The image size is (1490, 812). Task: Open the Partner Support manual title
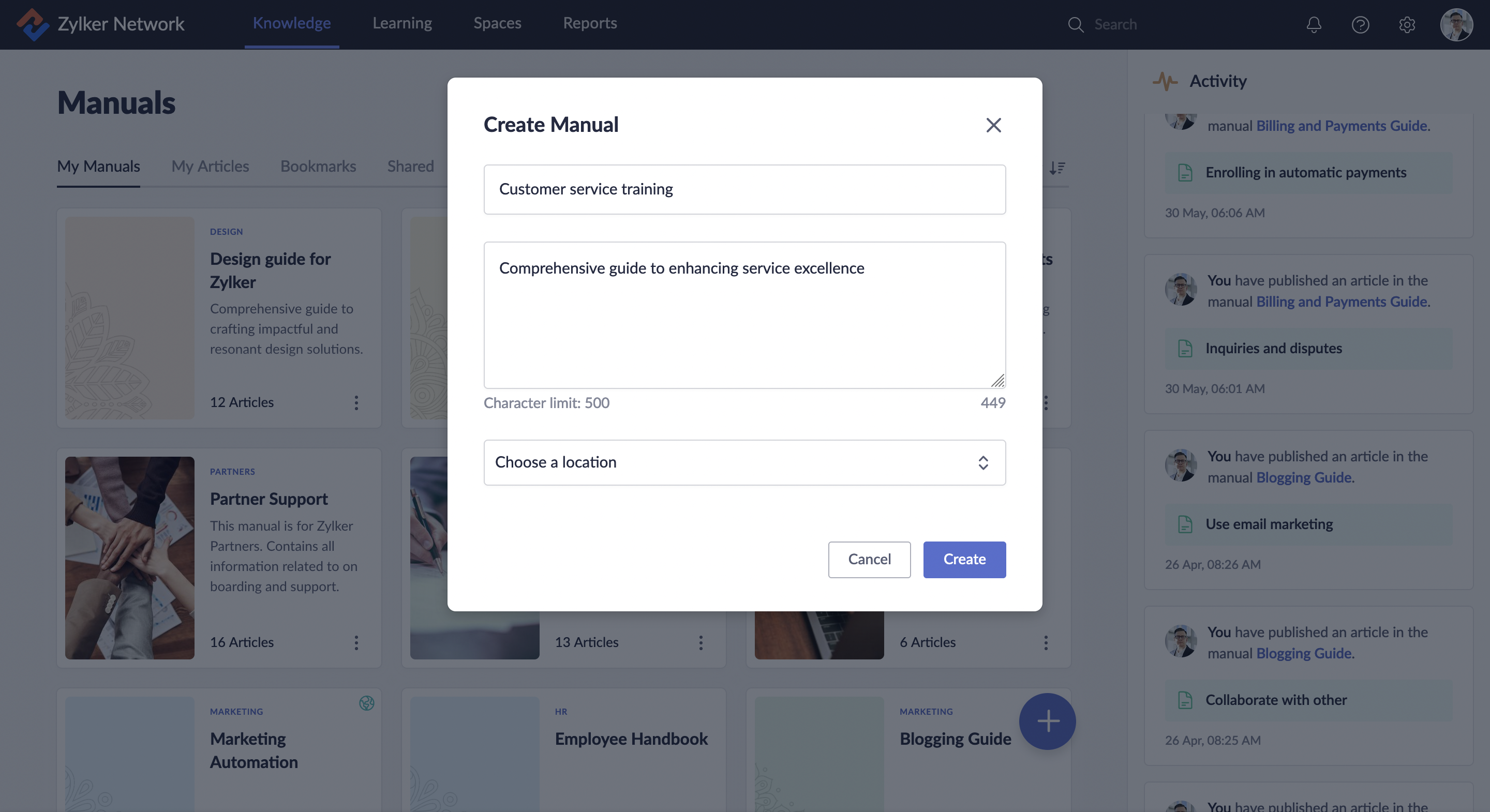pos(269,499)
